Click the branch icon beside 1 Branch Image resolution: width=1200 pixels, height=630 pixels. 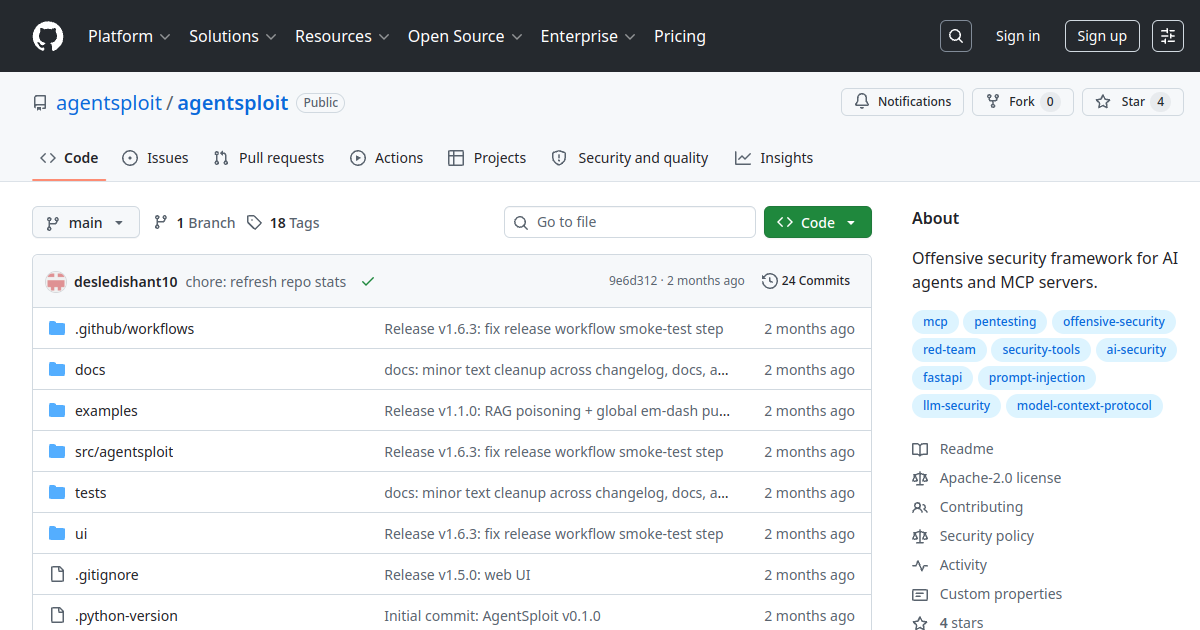161,223
